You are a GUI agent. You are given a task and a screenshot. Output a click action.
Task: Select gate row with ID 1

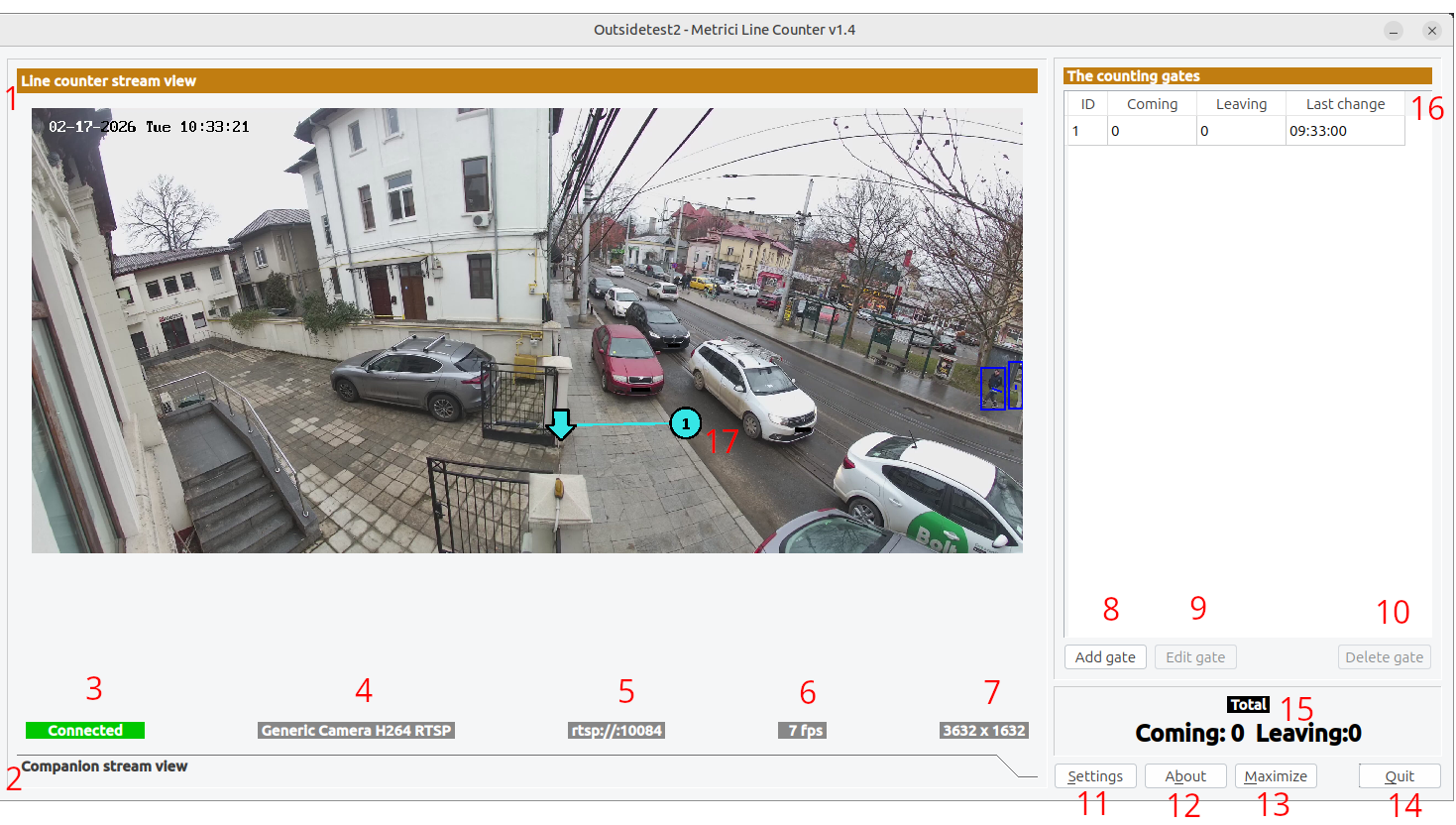(1236, 131)
